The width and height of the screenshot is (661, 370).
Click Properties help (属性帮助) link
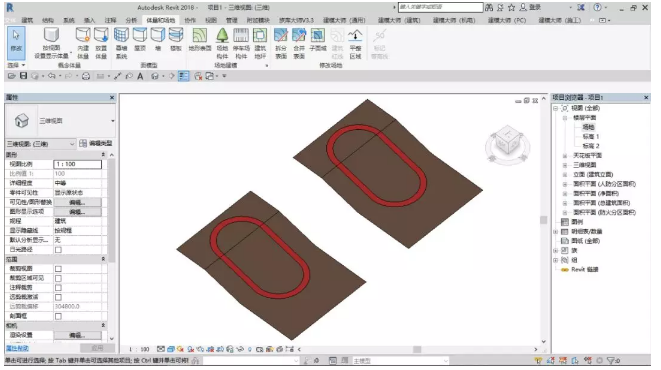(x=17, y=349)
